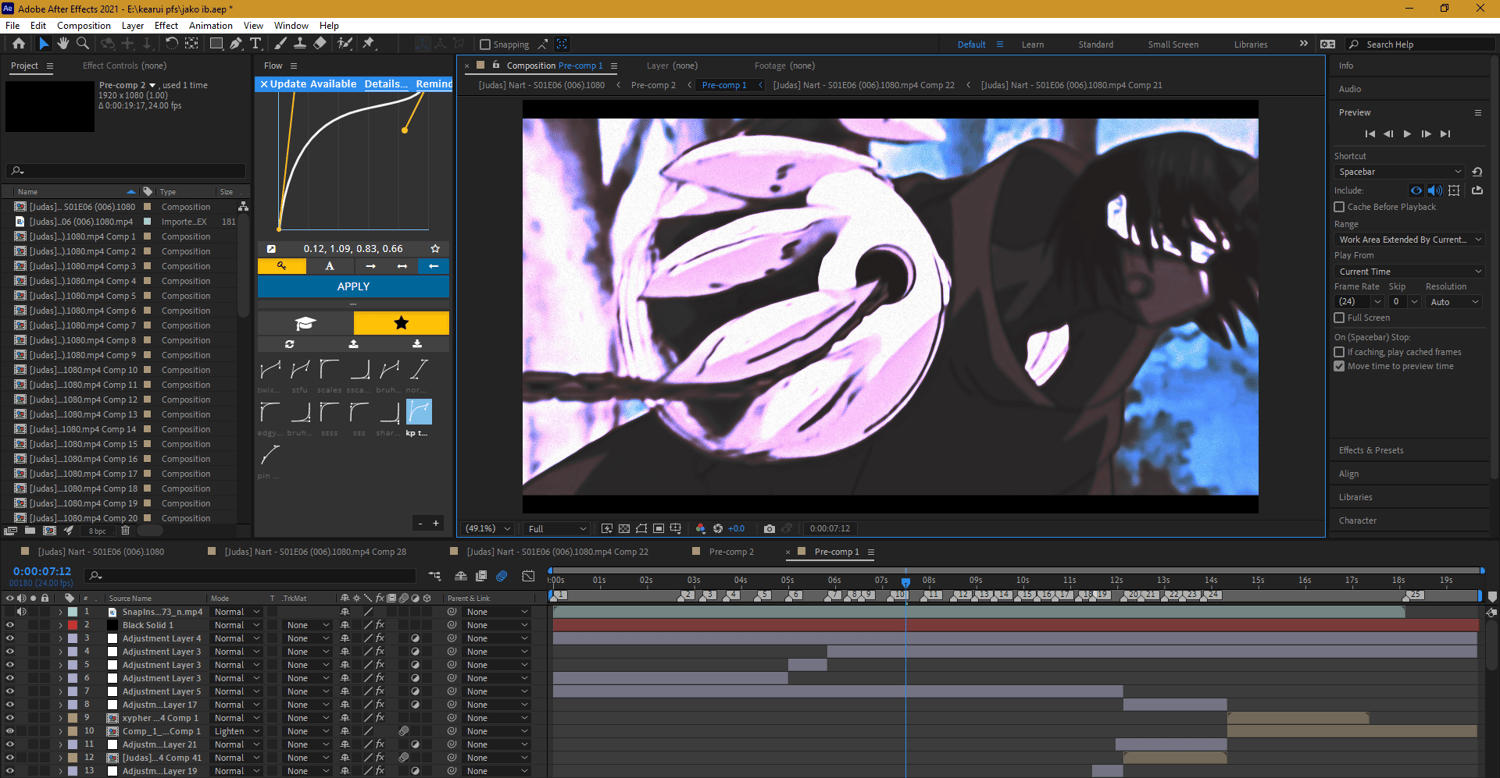This screenshot has height=778, width=1500.
Task: Click the key icon in Flow panel
Action: tap(282, 266)
